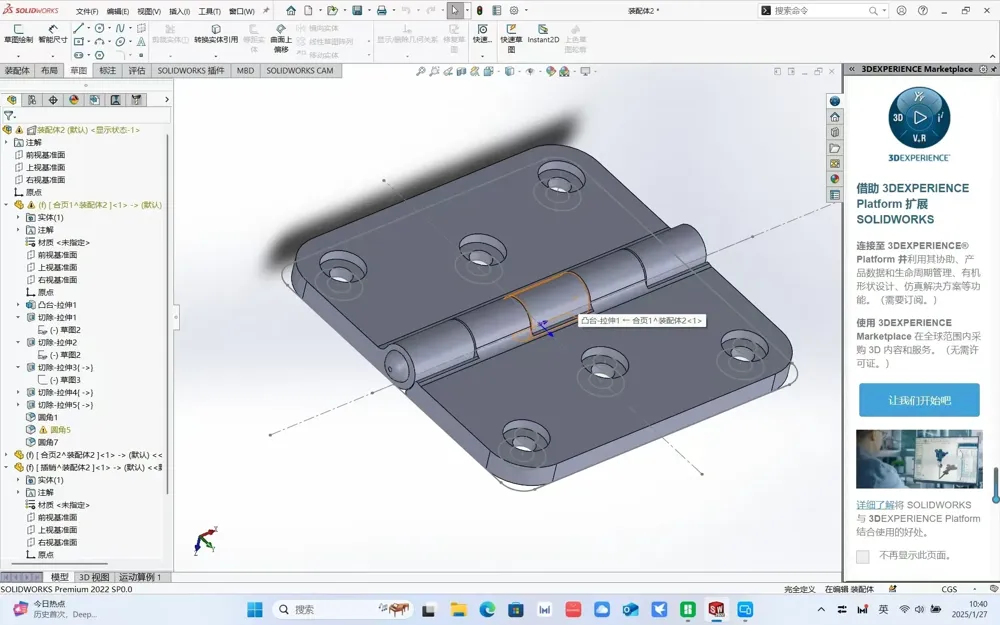Viewport: 1000px width, 625px height.
Task: Collapse the 切除-拉伸1 feature
Action: (x=18, y=317)
